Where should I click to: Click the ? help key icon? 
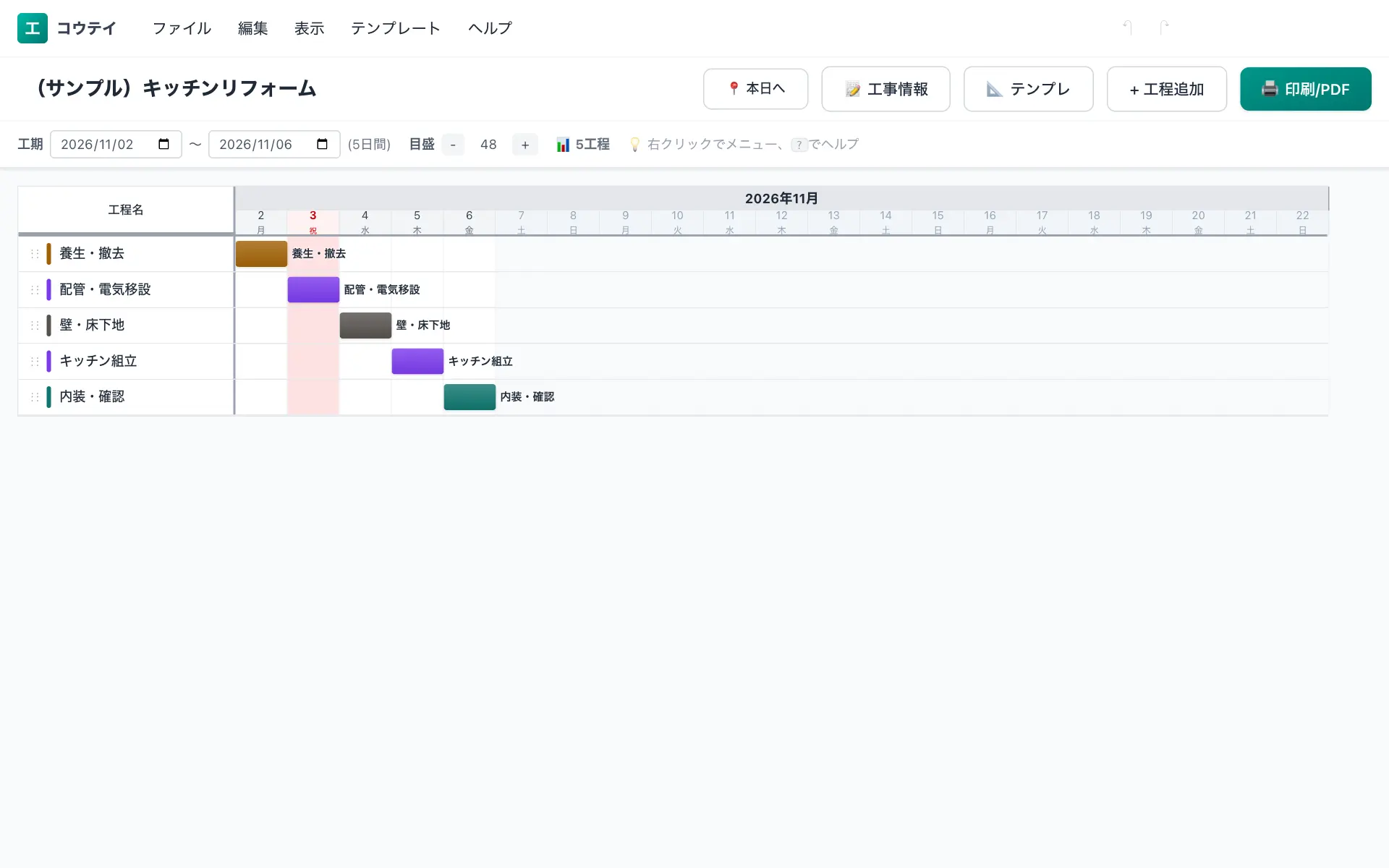[x=799, y=145]
